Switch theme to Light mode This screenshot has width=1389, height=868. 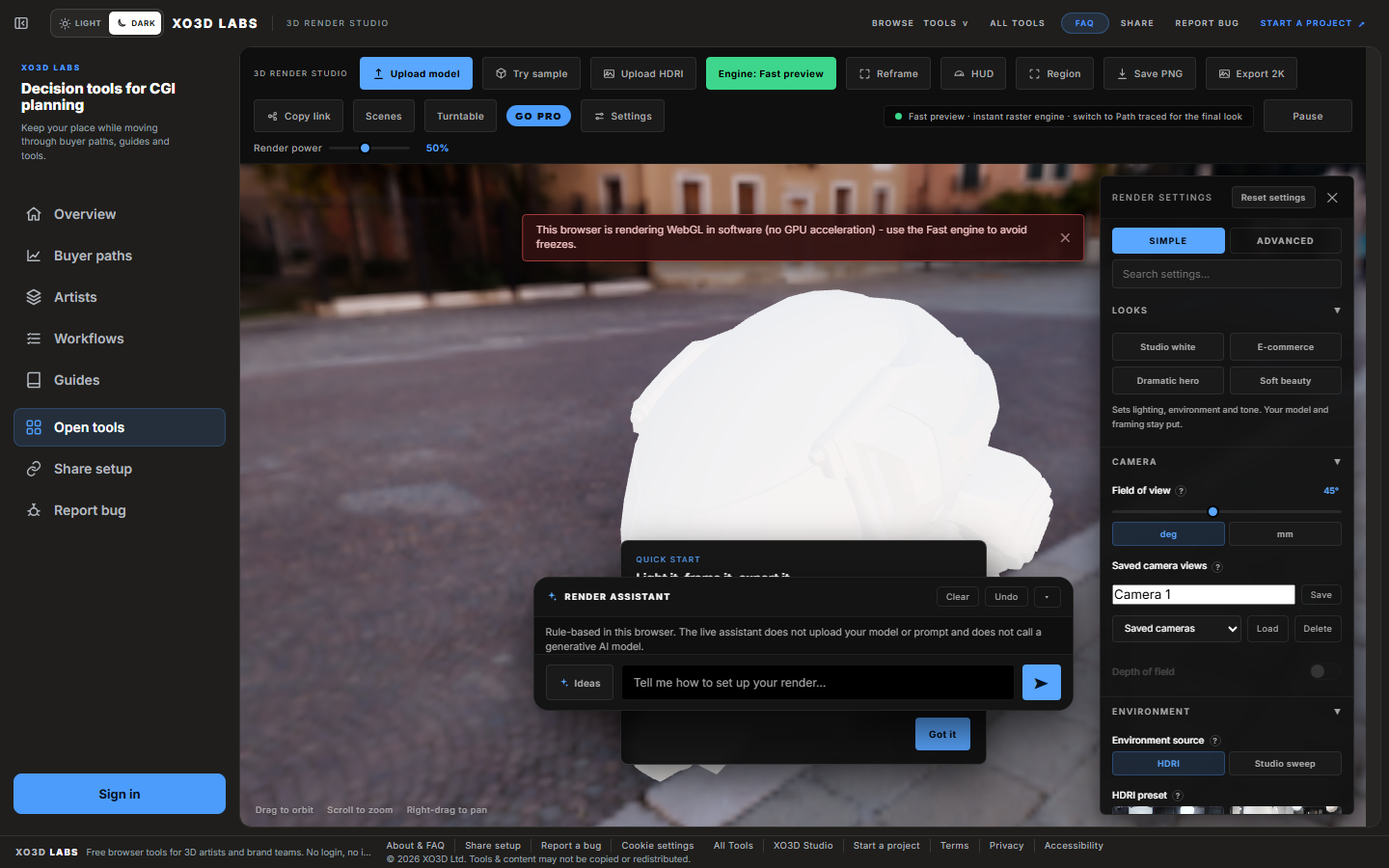(80, 23)
